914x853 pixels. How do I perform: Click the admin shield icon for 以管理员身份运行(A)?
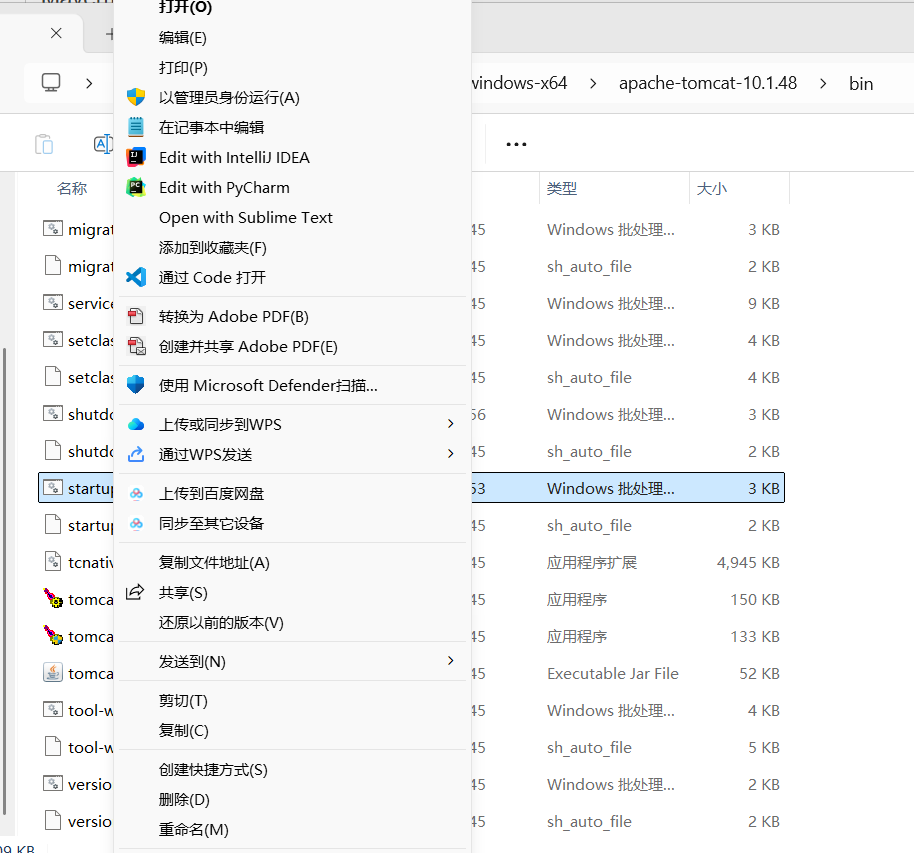[136, 97]
